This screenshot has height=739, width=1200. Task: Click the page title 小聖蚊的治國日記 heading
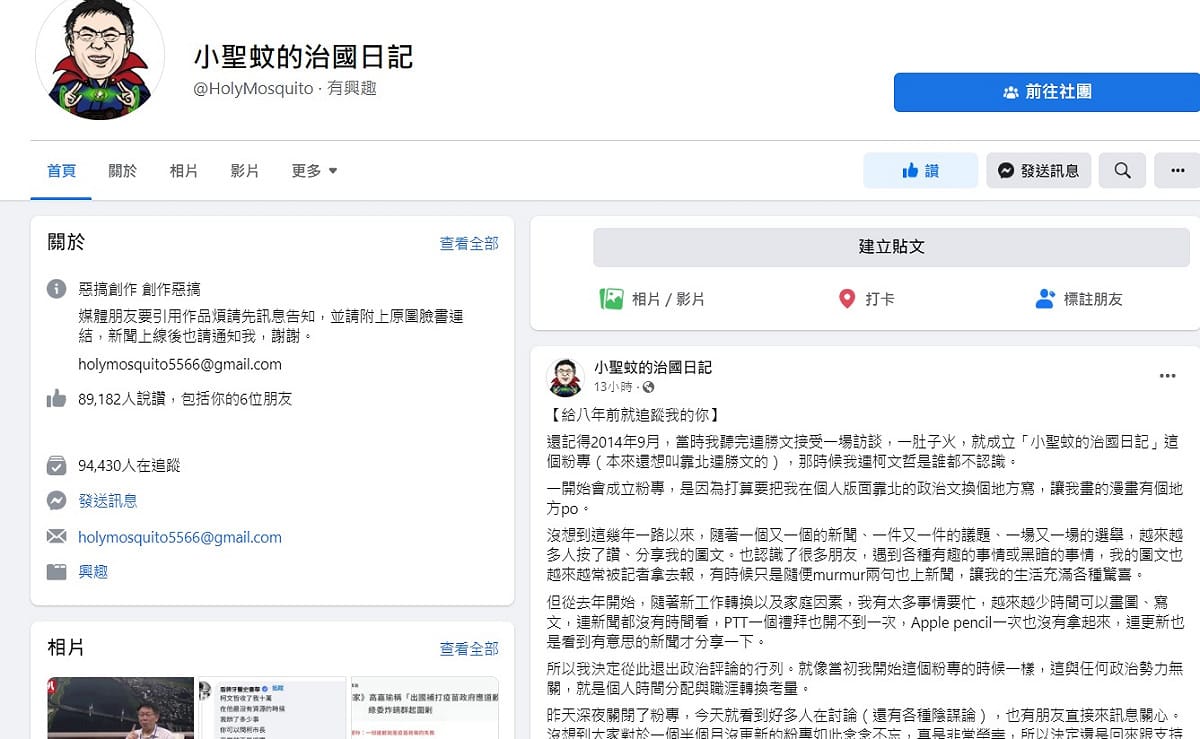tap(303, 57)
